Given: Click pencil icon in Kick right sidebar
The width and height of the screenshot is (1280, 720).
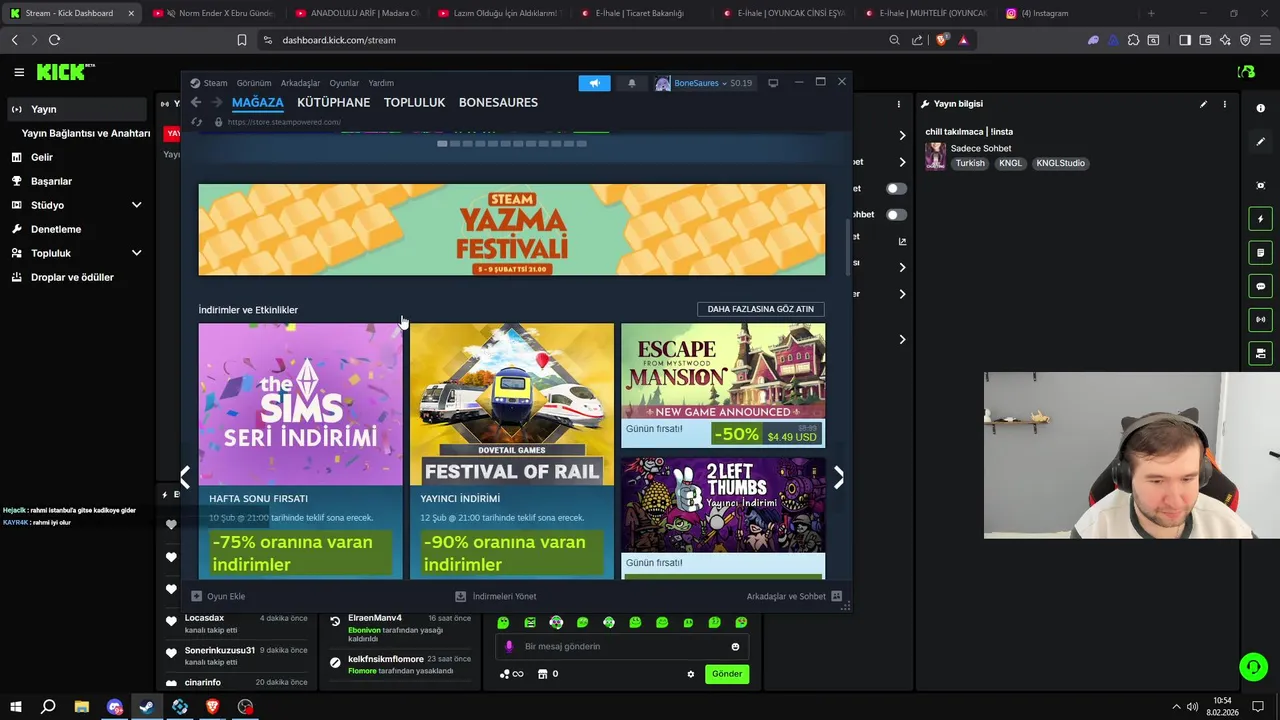Looking at the screenshot, I should (x=1260, y=142).
